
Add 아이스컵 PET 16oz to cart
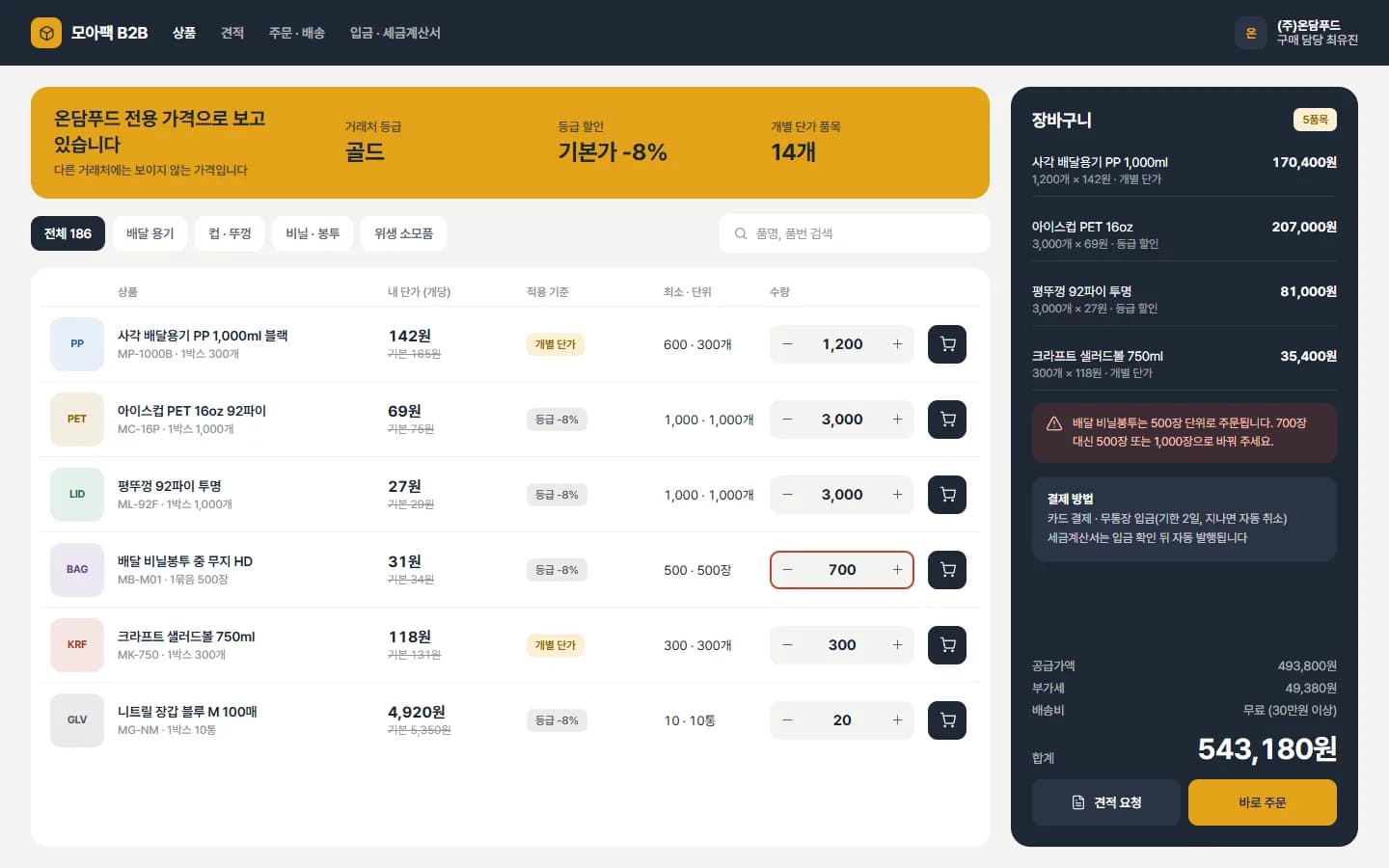(x=947, y=420)
